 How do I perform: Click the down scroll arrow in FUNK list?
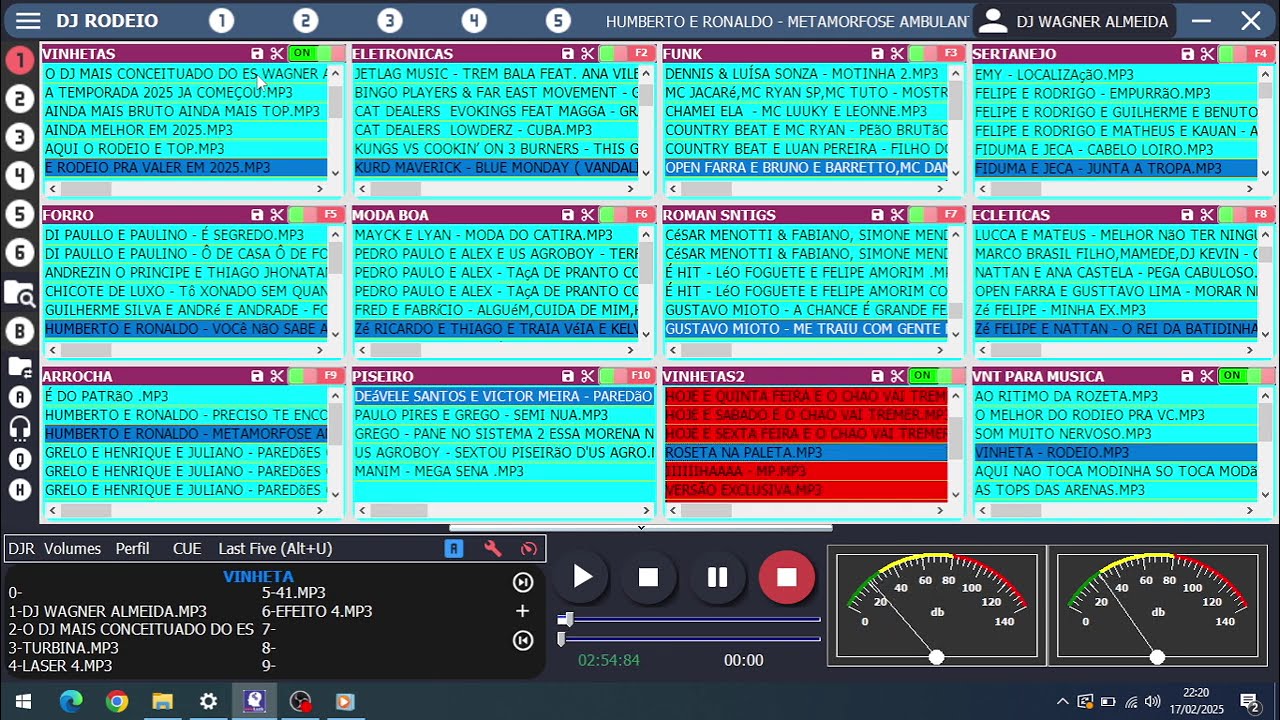955,172
